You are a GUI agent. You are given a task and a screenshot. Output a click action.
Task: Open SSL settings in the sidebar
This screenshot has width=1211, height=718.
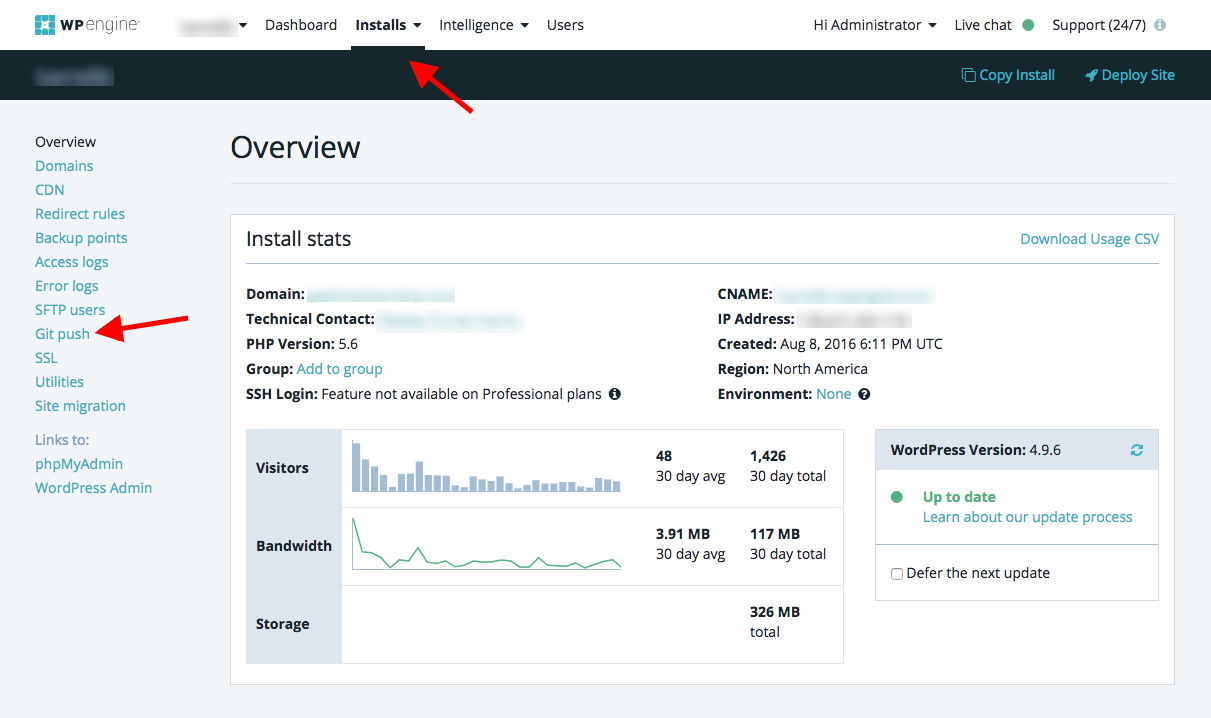coord(46,358)
